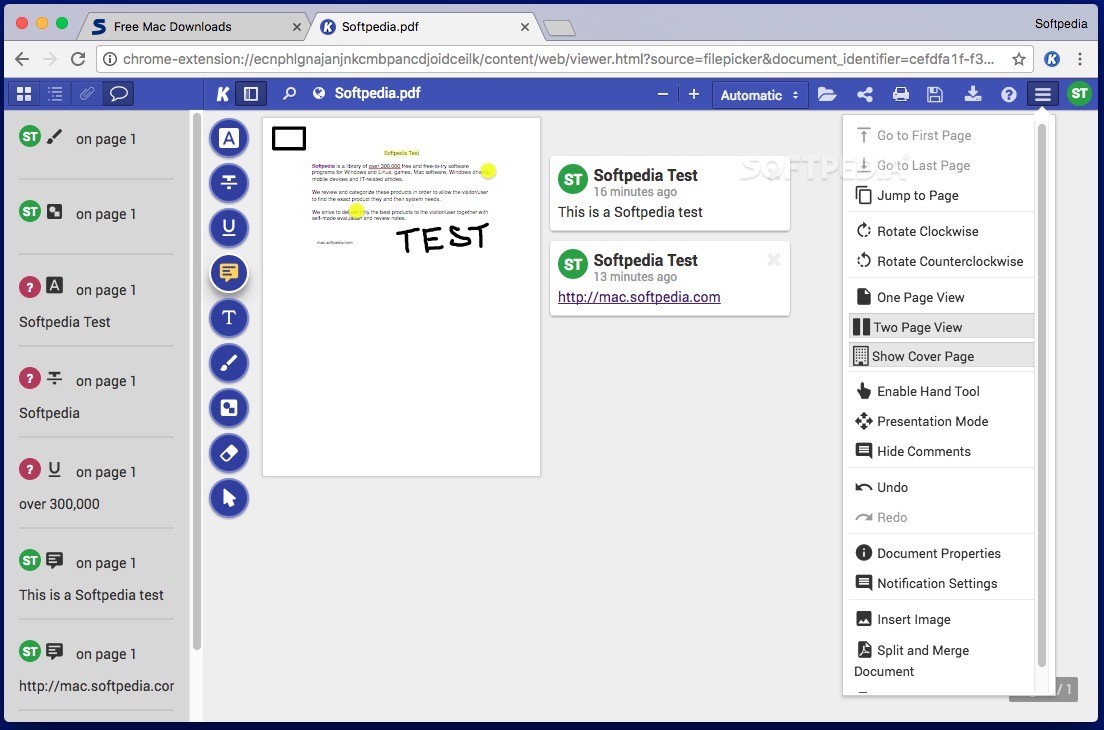The width and height of the screenshot is (1104, 730).
Task: Select the strikethrough tool
Action: click(x=229, y=182)
